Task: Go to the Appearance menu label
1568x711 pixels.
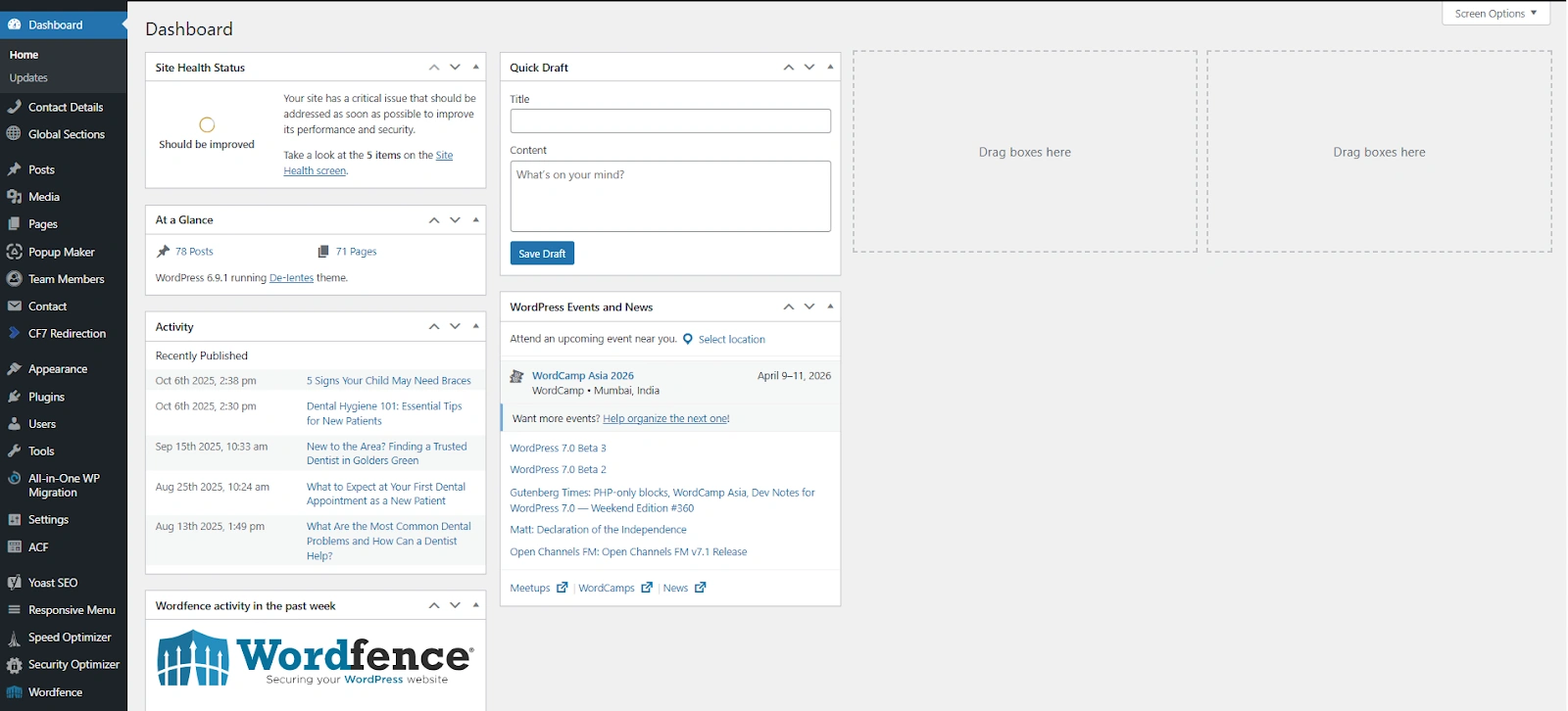Action: (58, 369)
